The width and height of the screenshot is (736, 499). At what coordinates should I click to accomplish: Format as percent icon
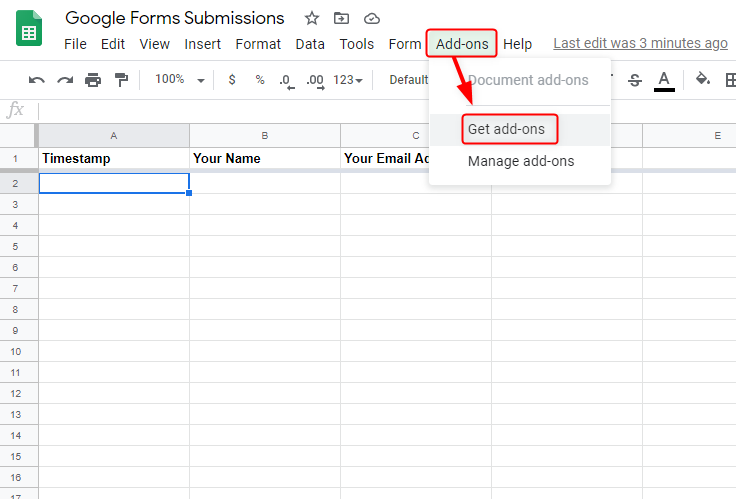260,79
